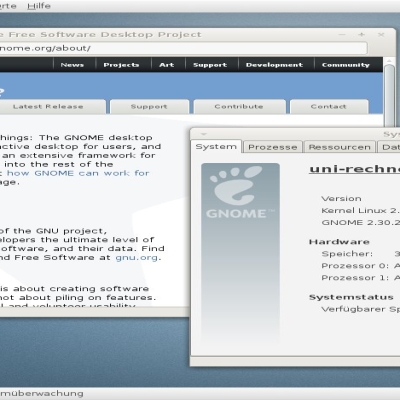
Task: Open Support in the black navigation bar
Action: coord(210,65)
